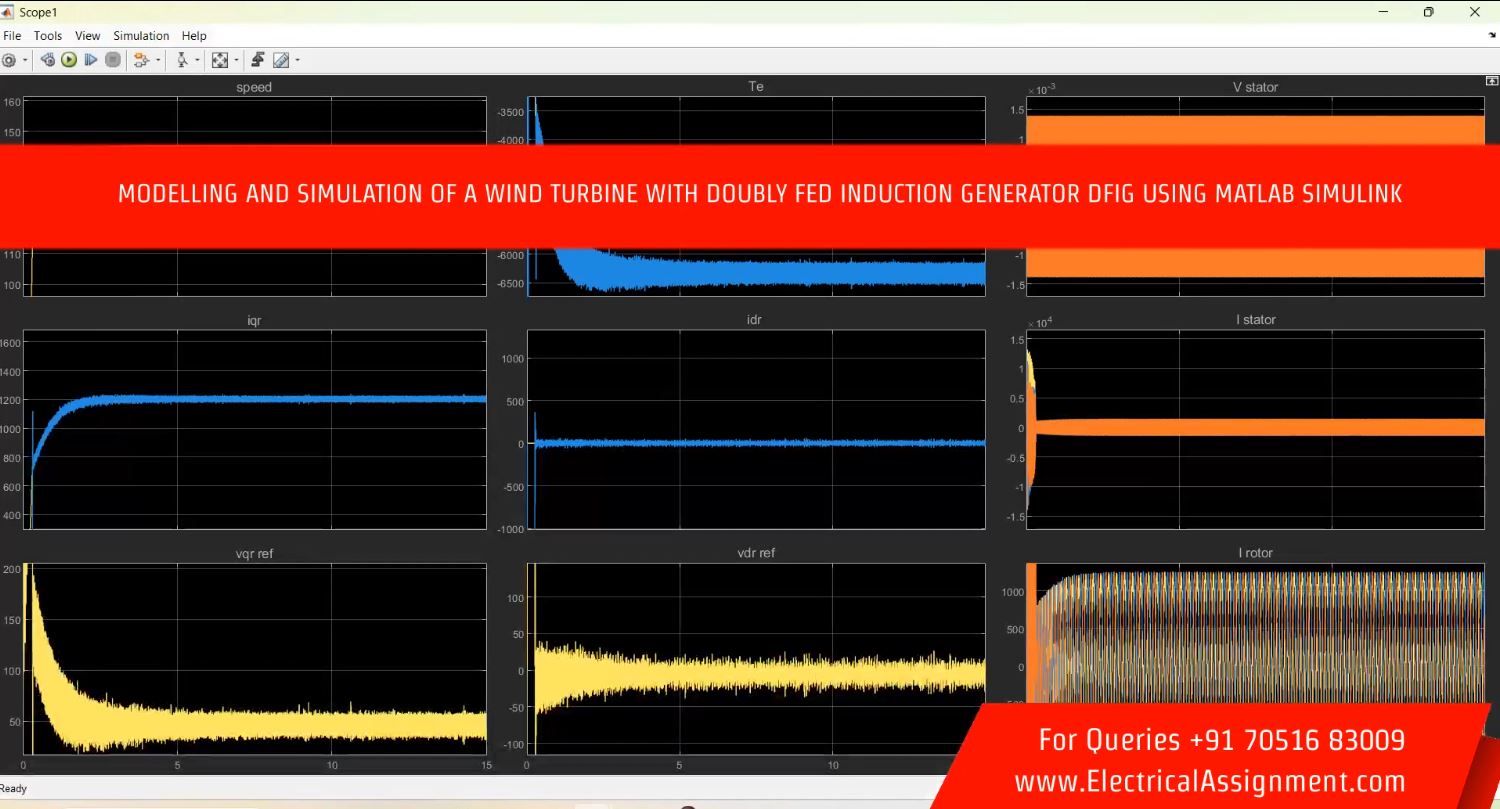The image size is (1500, 809).
Task: Toggle the Cursor Measurements icon
Action: pyautogui.click(x=258, y=60)
